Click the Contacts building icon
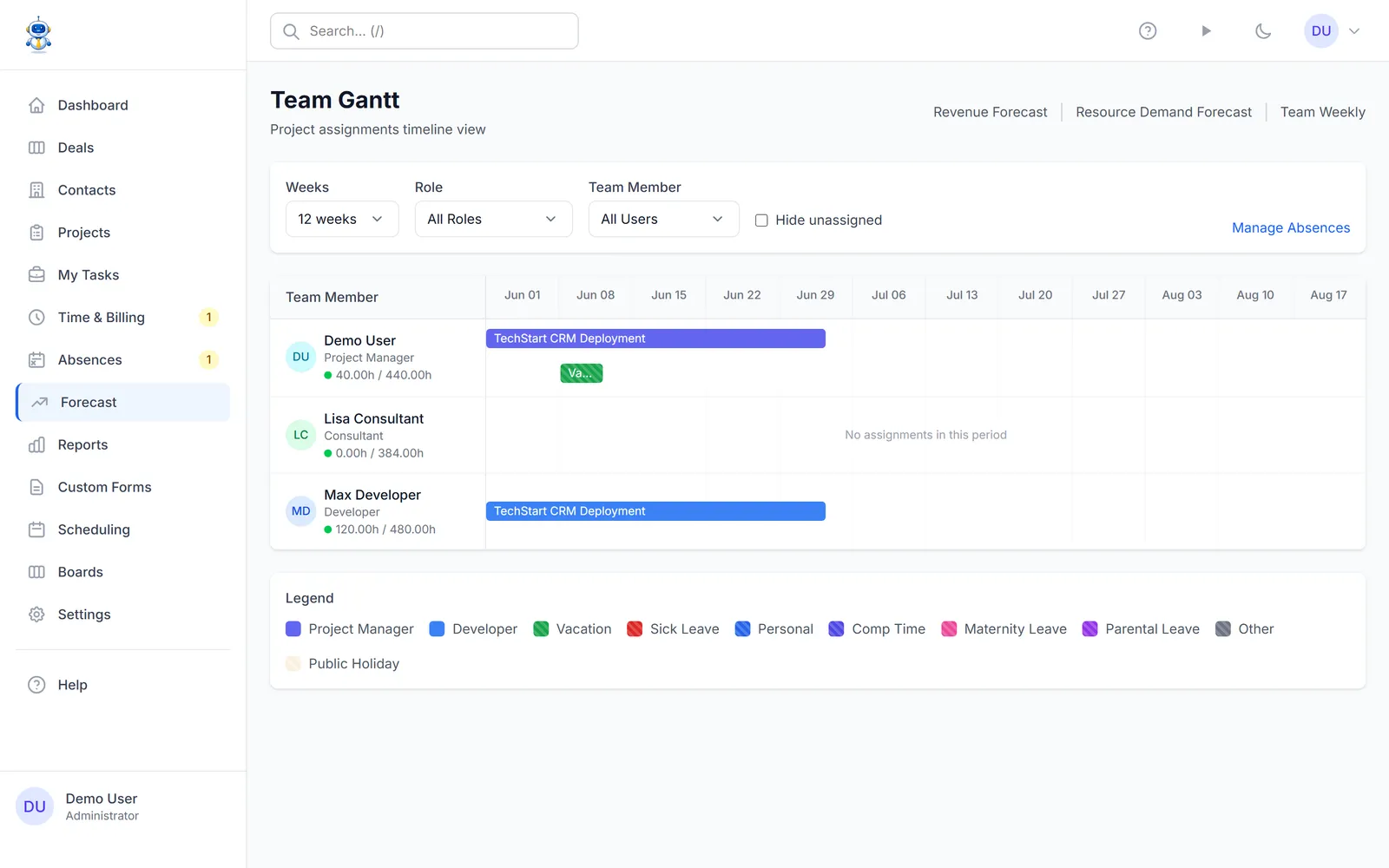The width and height of the screenshot is (1389, 868). pyautogui.click(x=36, y=190)
